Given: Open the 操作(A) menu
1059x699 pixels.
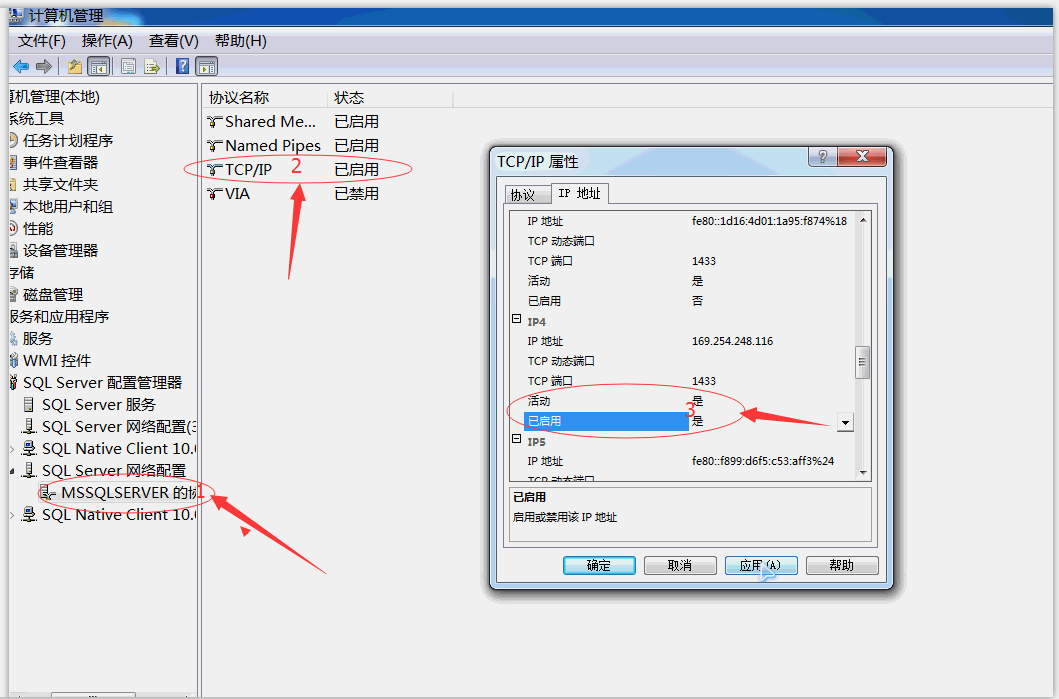Looking at the screenshot, I should pyautogui.click(x=107, y=40).
